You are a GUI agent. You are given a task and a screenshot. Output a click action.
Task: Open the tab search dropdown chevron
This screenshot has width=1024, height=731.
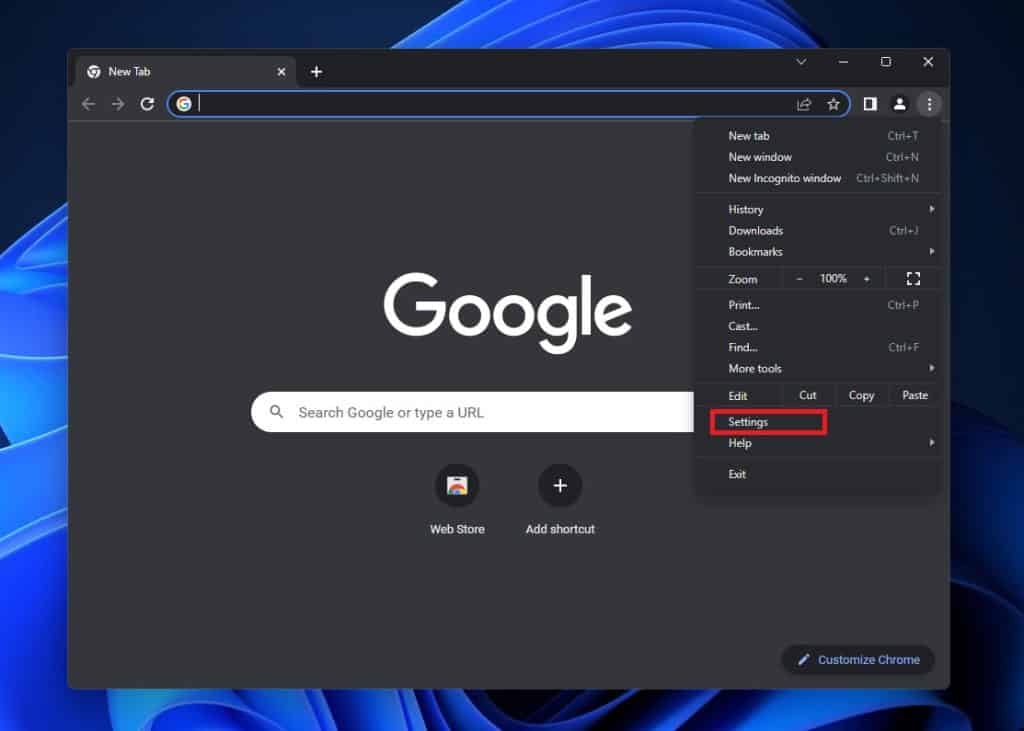pyautogui.click(x=801, y=62)
